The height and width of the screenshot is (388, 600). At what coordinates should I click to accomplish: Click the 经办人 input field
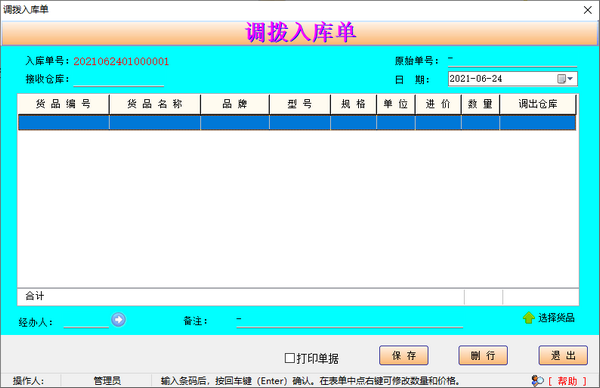[86, 321]
